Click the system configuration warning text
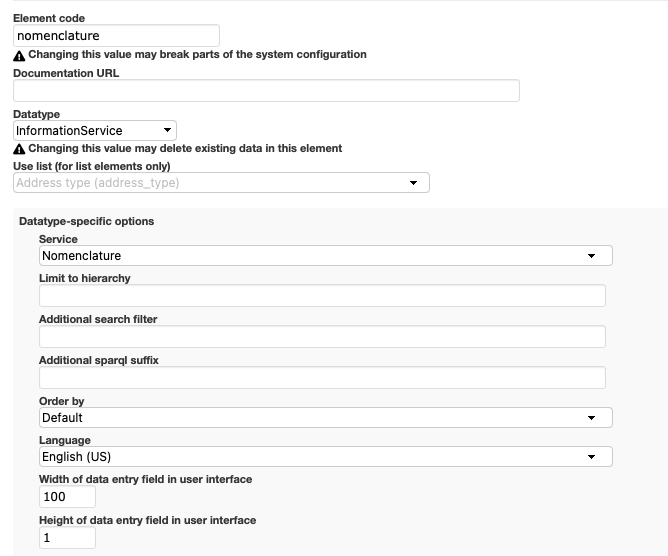Image resolution: width=668 pixels, height=556 pixels. pos(197,55)
